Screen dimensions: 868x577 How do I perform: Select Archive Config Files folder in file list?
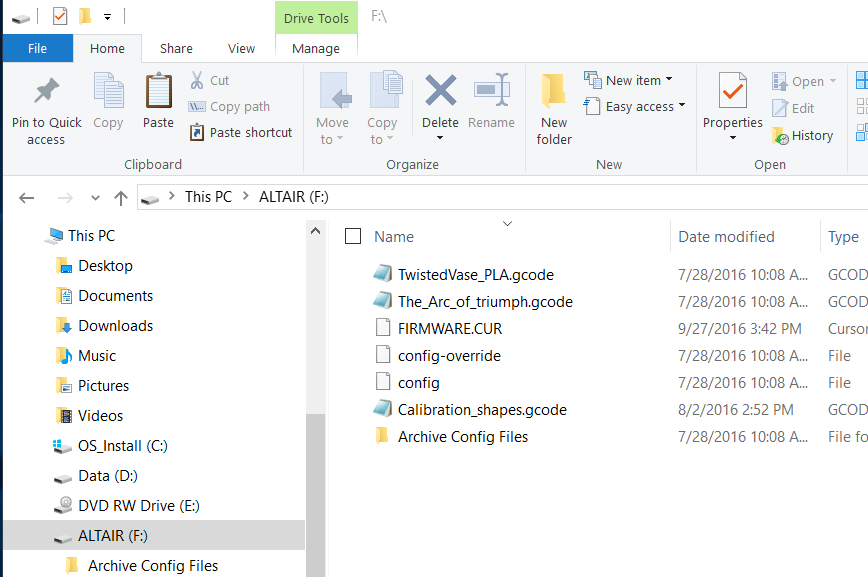click(463, 436)
